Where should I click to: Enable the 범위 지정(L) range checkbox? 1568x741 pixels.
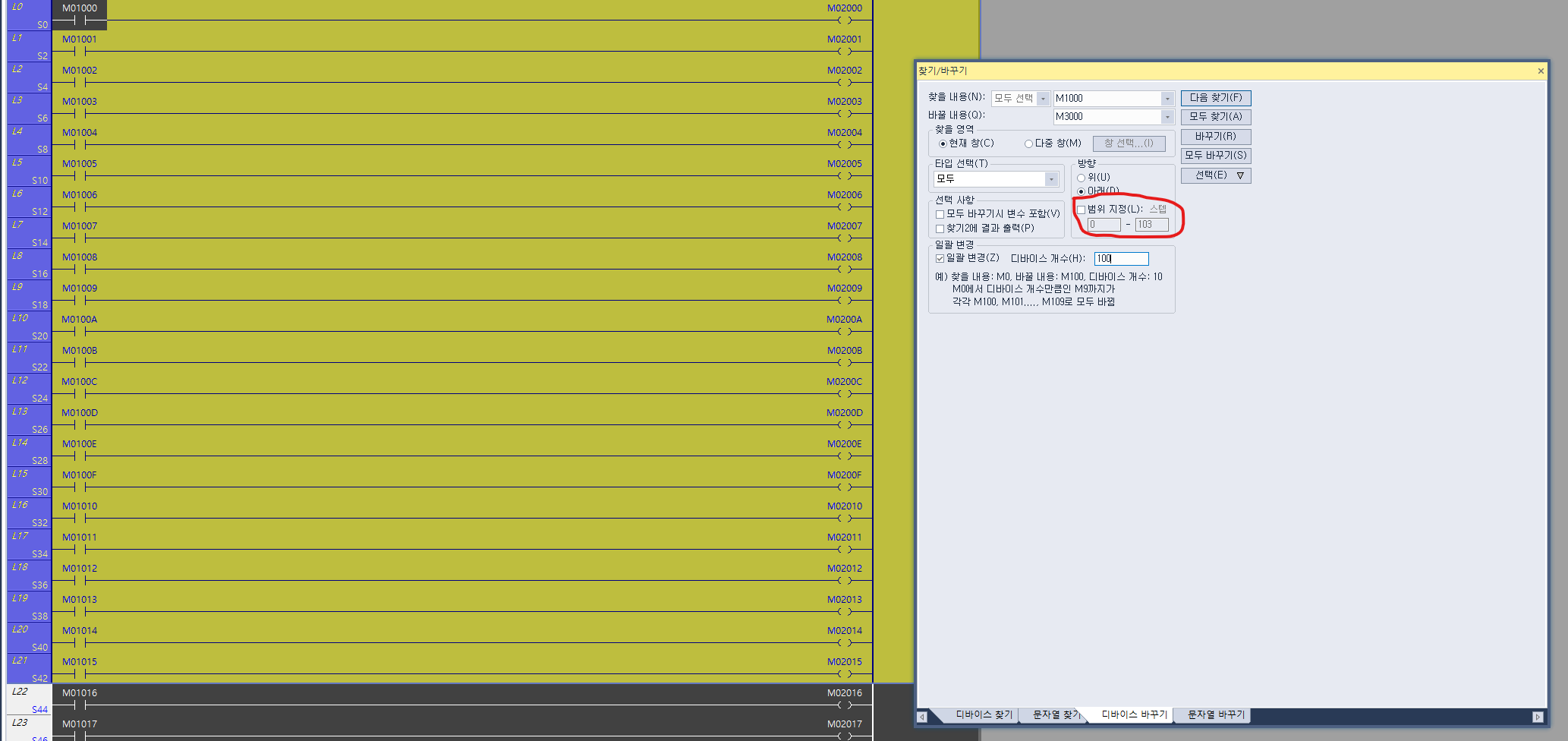tap(1081, 210)
